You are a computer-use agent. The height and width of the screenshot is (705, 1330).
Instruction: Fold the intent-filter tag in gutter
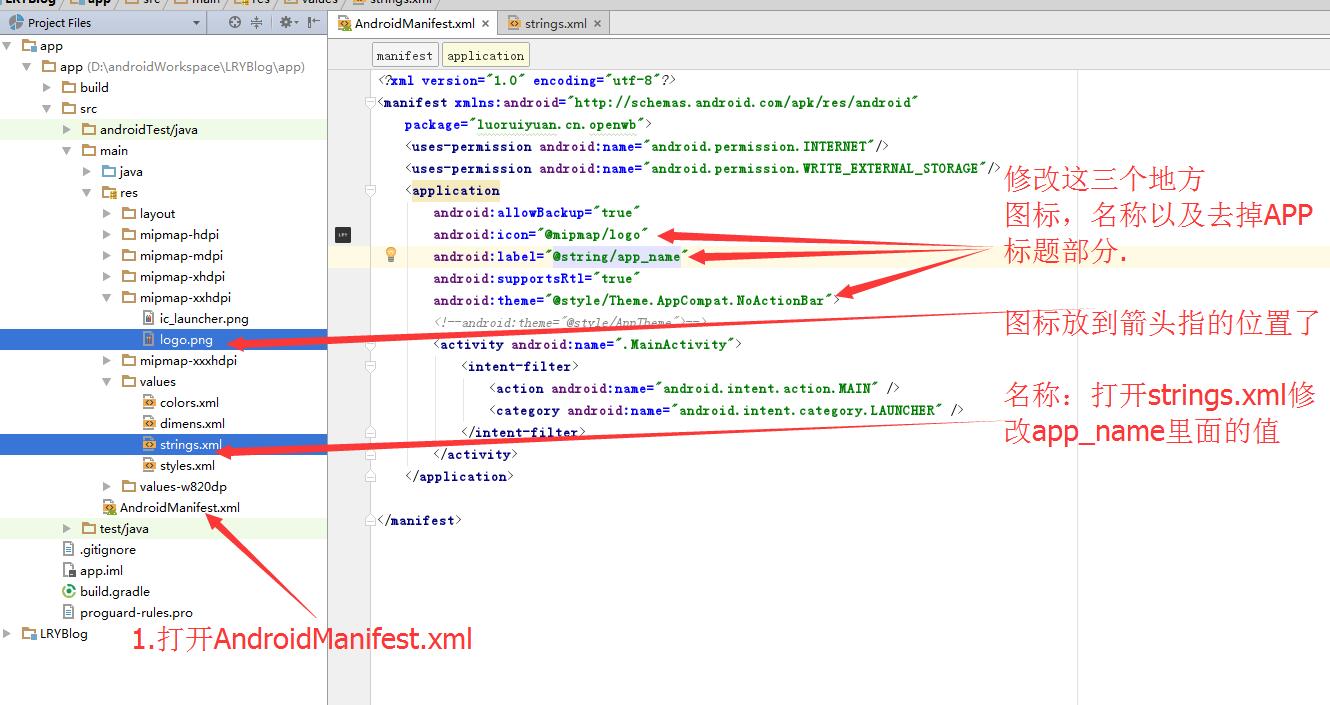(371, 366)
